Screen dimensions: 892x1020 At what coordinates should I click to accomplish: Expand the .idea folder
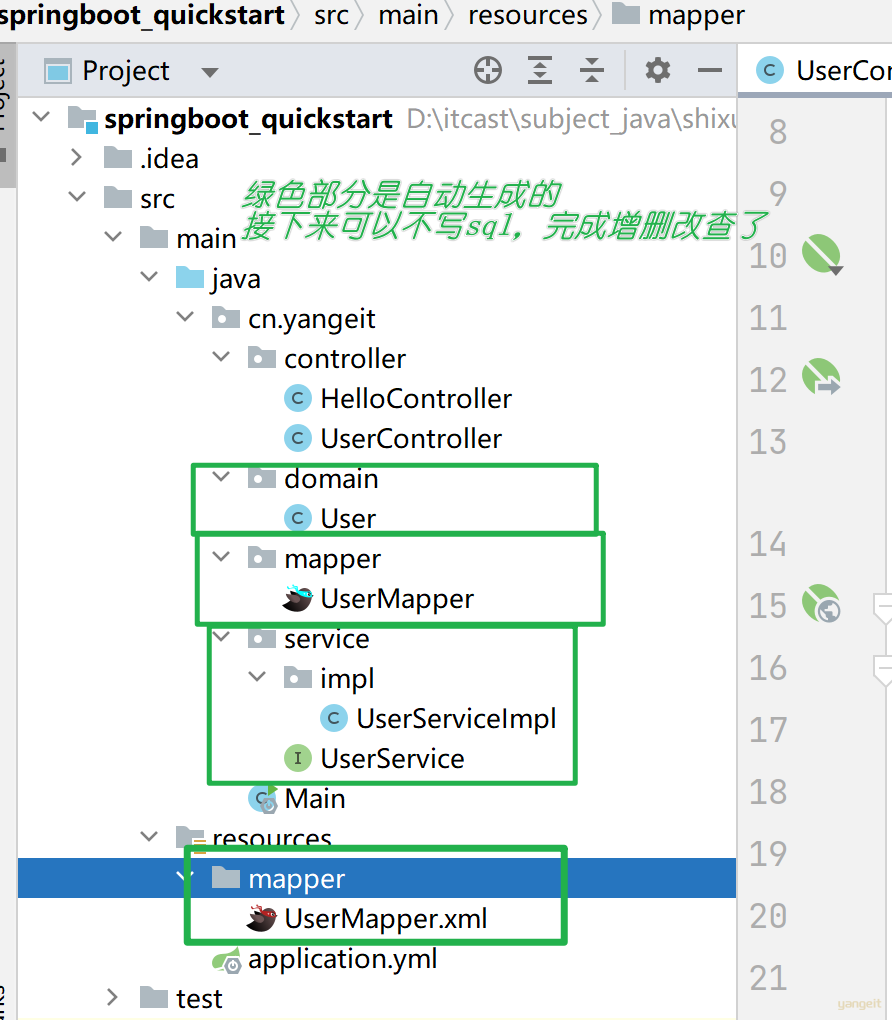[x=76, y=157]
